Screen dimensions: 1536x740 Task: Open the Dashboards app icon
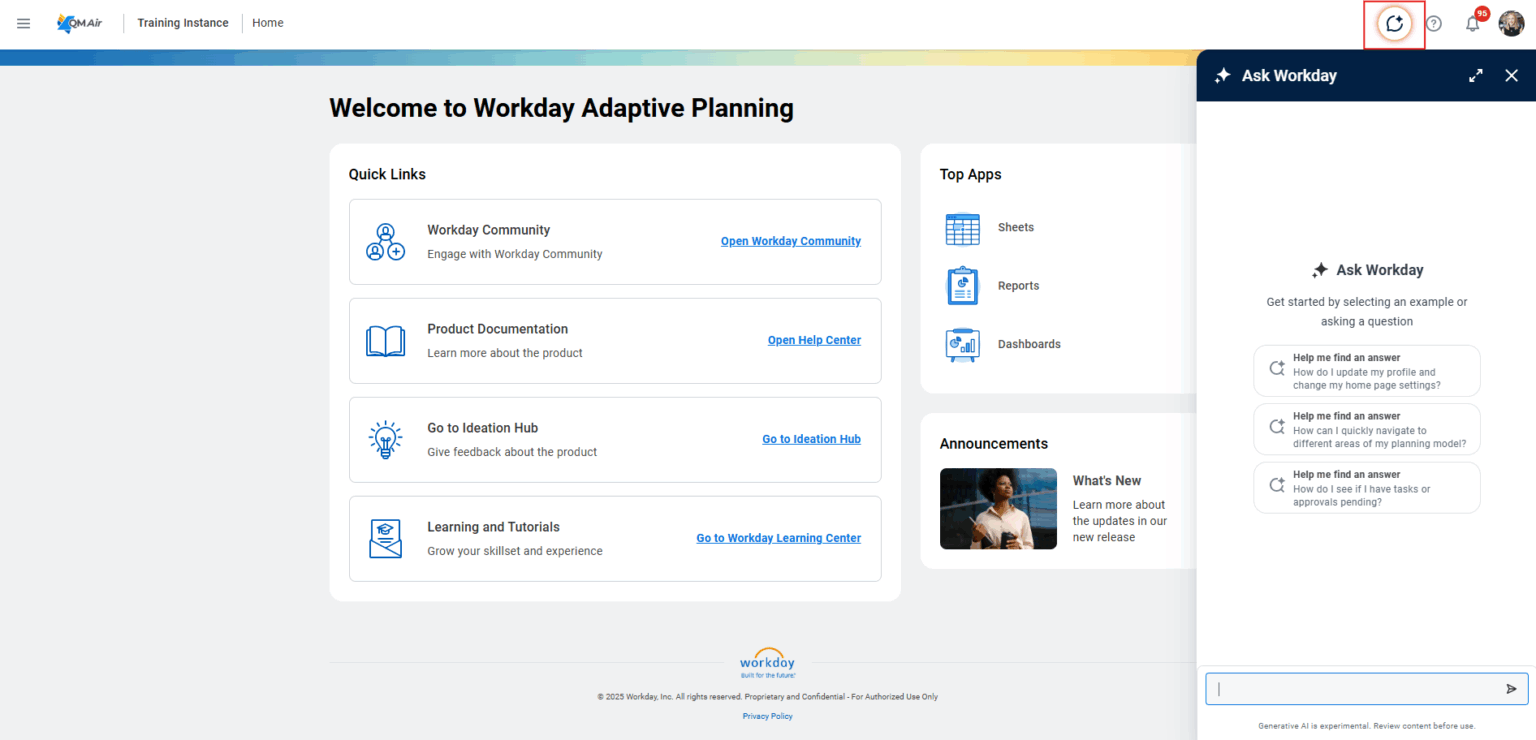(x=961, y=344)
